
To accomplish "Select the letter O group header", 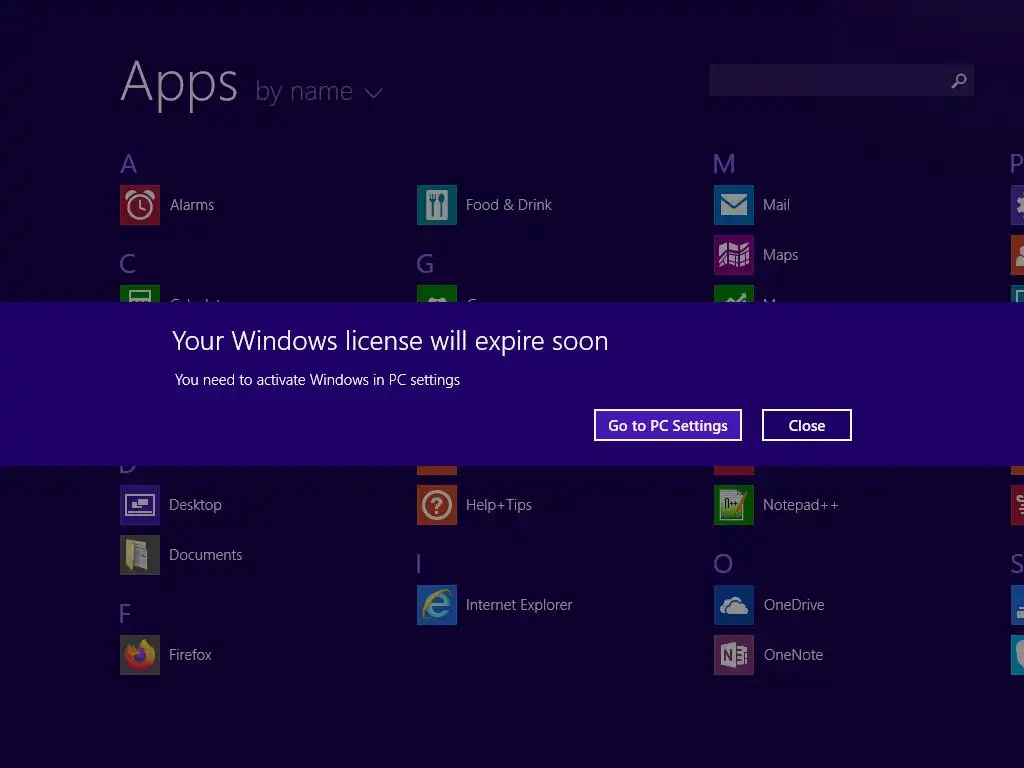I will tap(723, 564).
